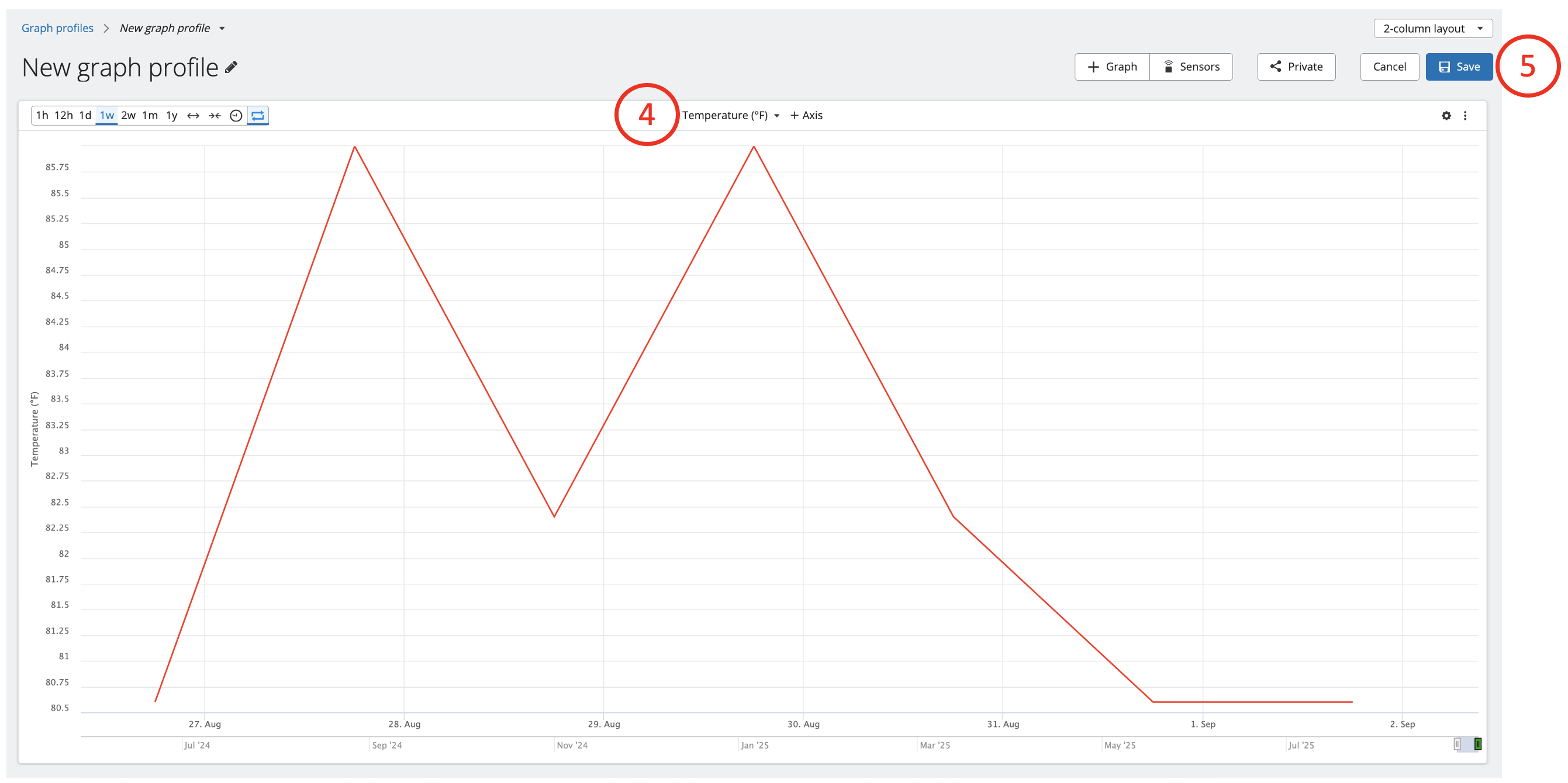Click the green navigator range handle
Viewport: 1568px width, 783px height.
(1477, 743)
